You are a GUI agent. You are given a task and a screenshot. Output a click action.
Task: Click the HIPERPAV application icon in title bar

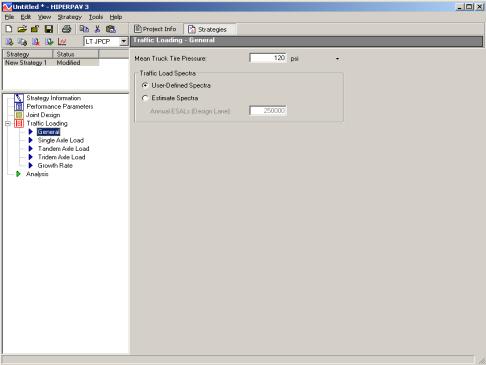tap(7, 7)
